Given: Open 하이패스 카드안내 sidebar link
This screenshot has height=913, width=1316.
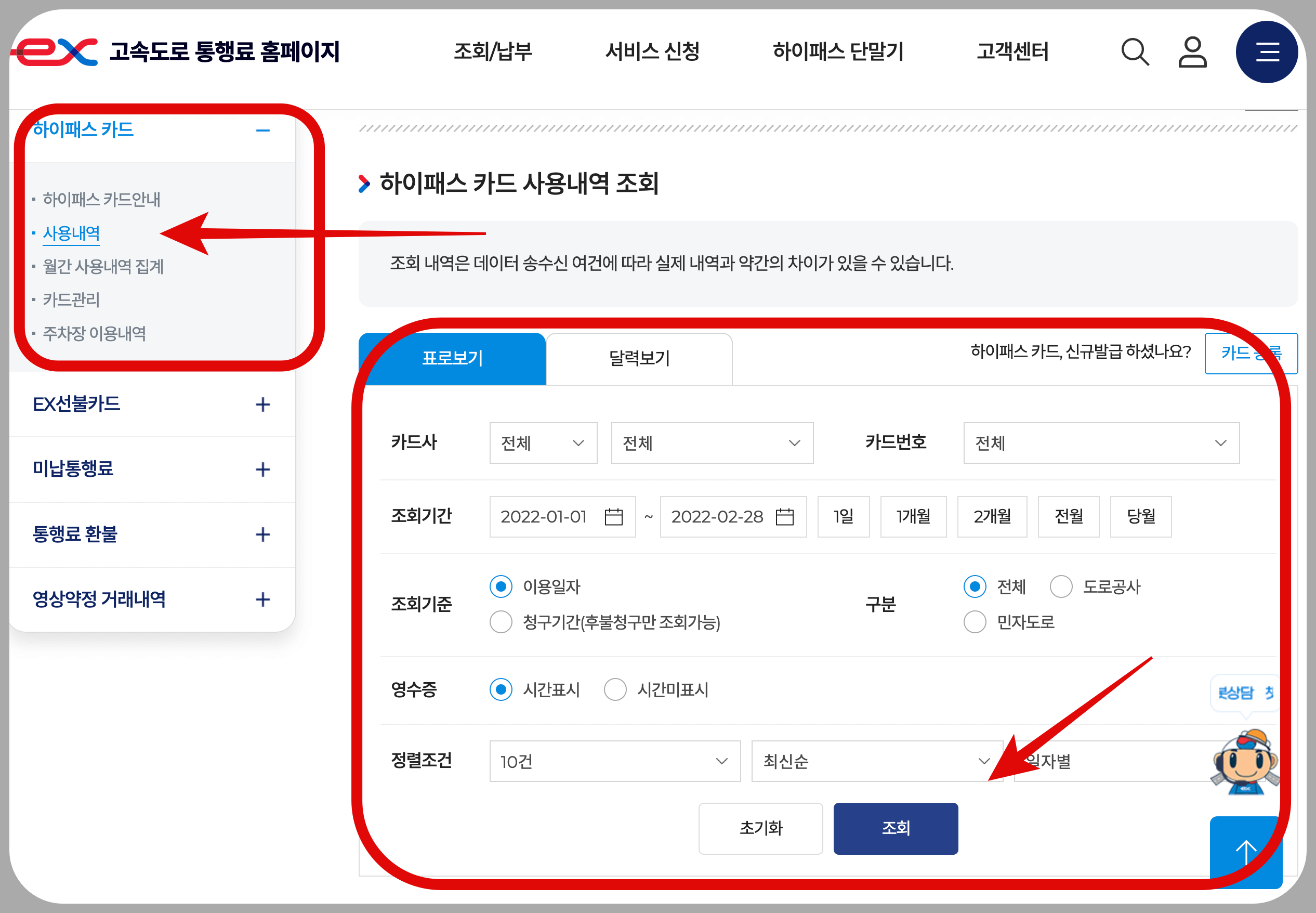Looking at the screenshot, I should pyautogui.click(x=101, y=199).
